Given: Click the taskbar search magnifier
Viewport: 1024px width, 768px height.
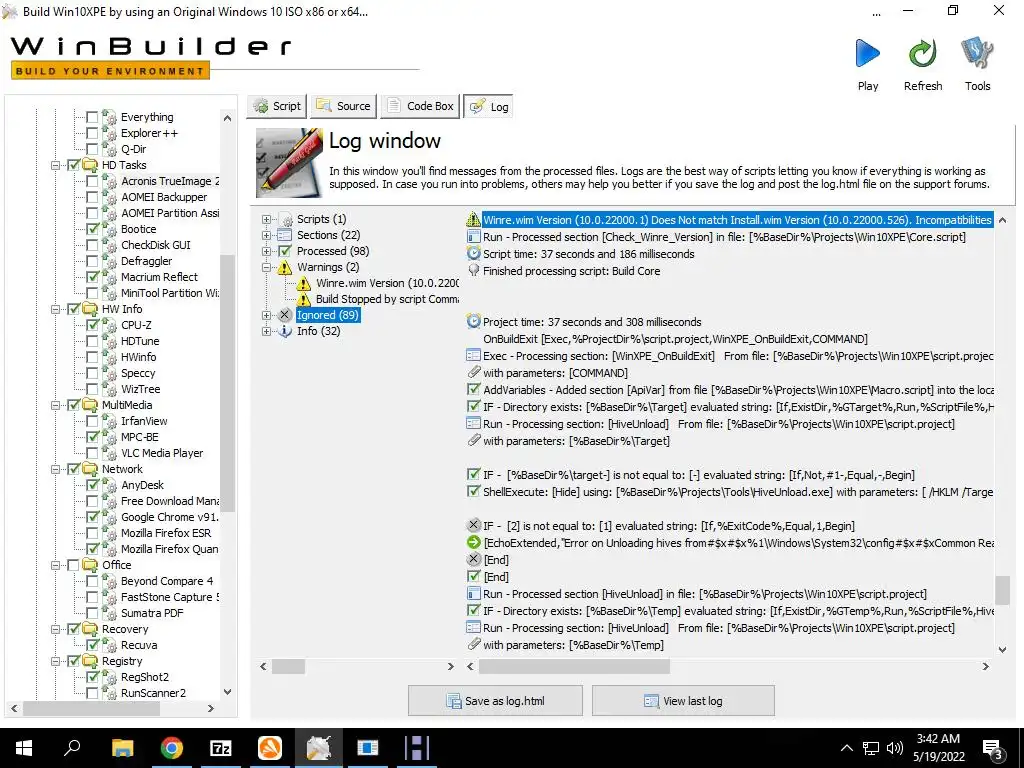Looking at the screenshot, I should pyautogui.click(x=72, y=746).
